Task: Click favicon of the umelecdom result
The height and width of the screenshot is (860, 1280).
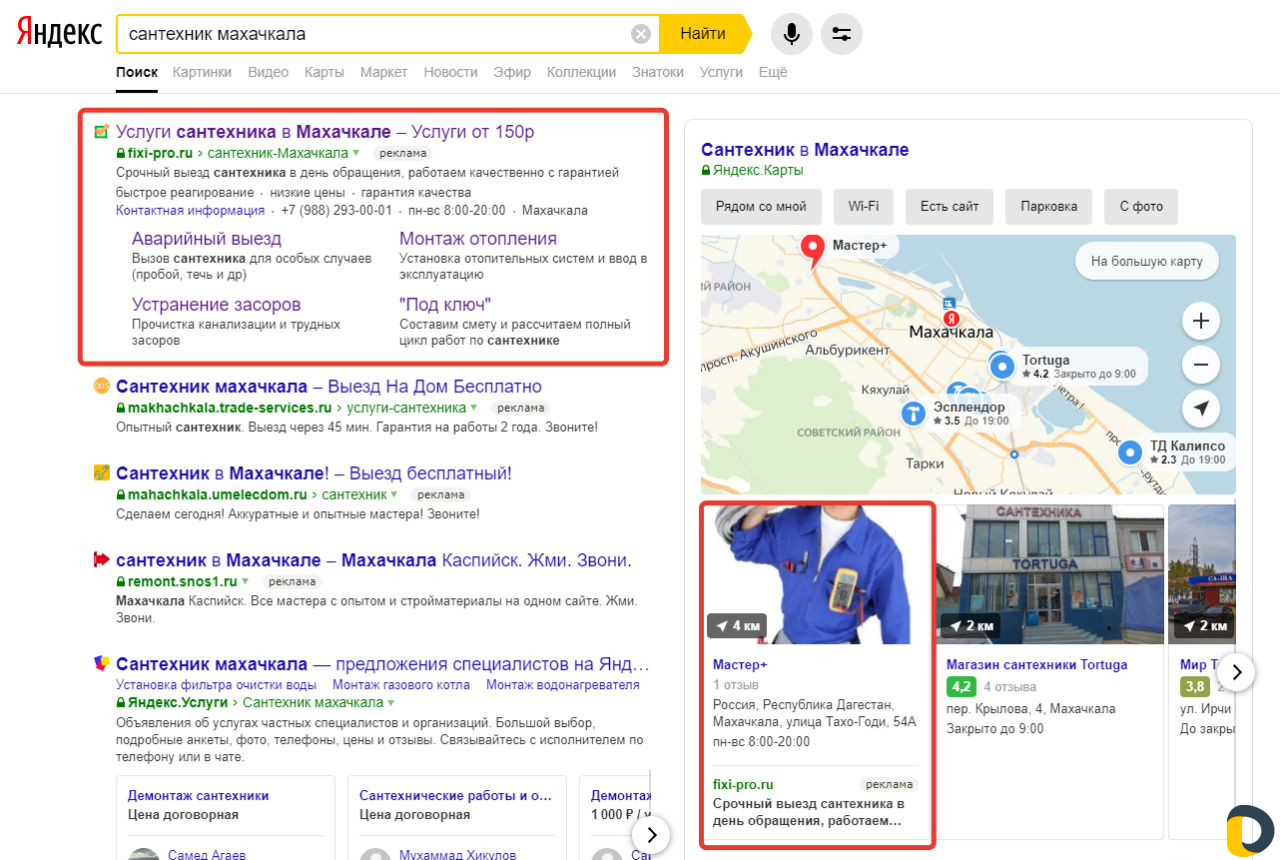Action: pos(101,472)
